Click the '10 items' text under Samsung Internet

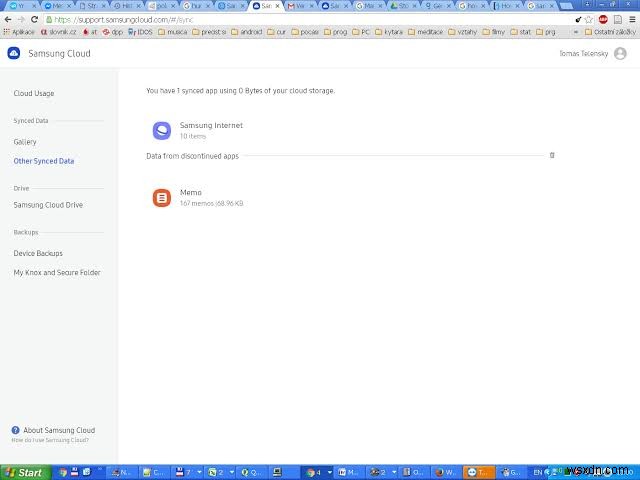tap(193, 136)
